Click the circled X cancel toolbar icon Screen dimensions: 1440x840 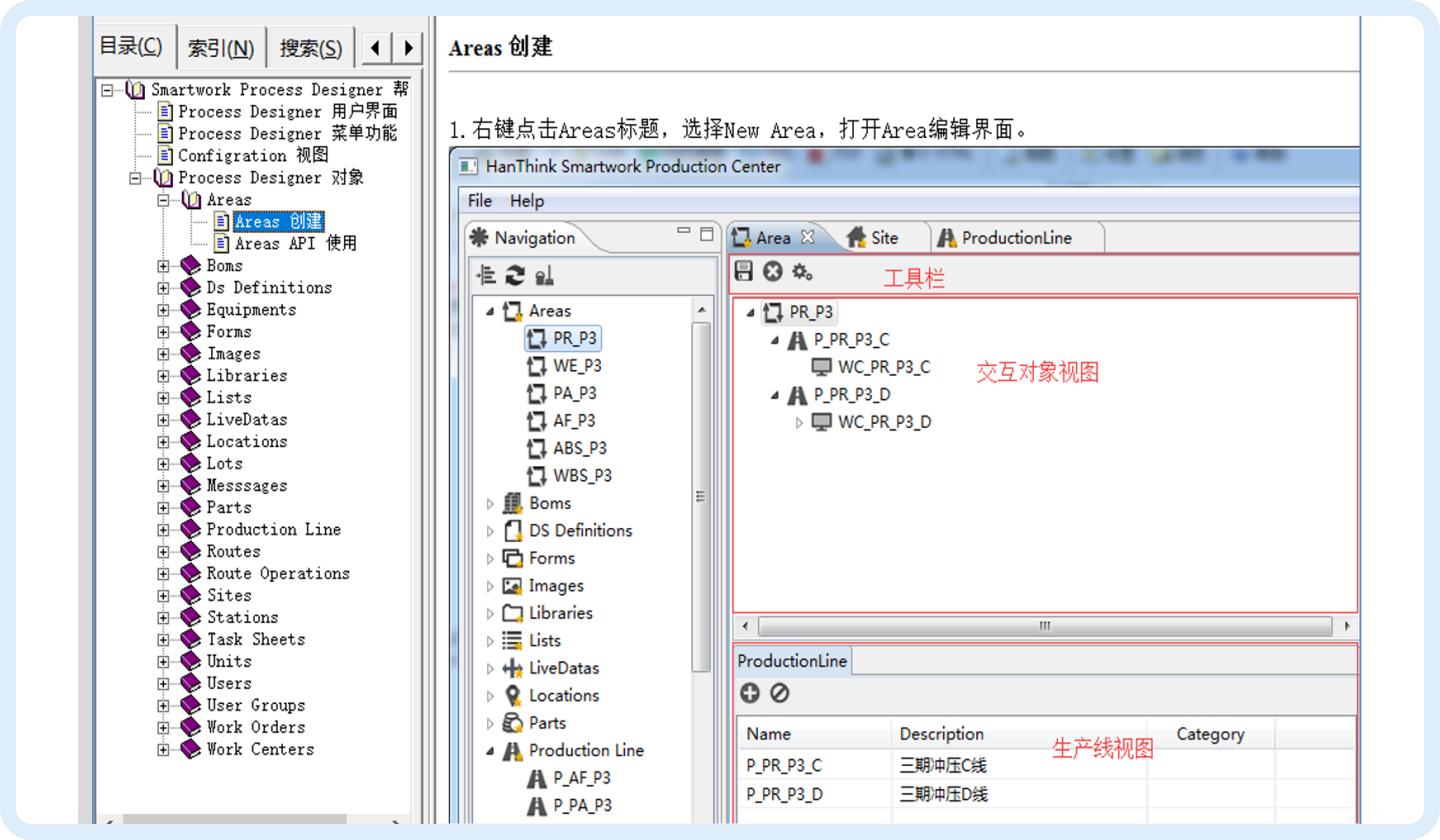[x=772, y=271]
